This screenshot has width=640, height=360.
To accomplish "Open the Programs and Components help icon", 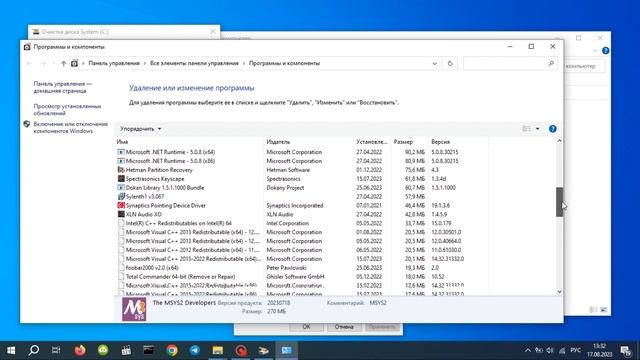I will tap(552, 129).
